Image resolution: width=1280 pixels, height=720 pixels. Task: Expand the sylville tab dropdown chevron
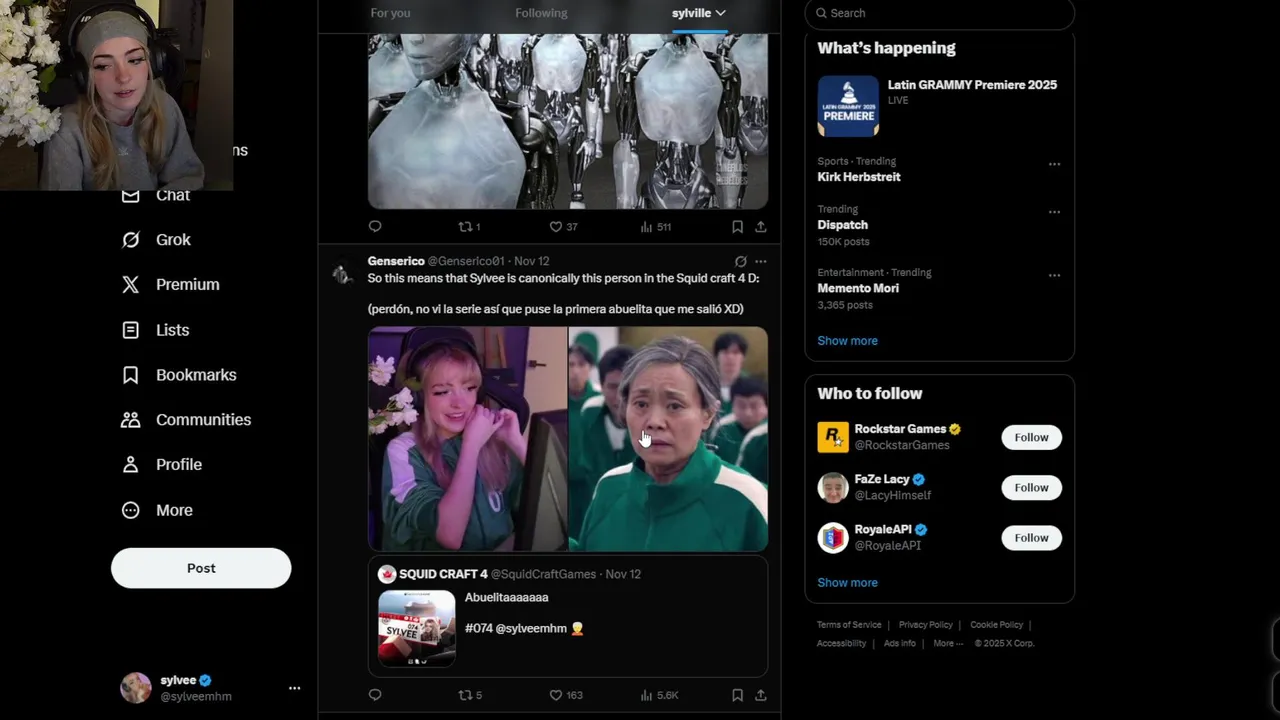pos(720,13)
